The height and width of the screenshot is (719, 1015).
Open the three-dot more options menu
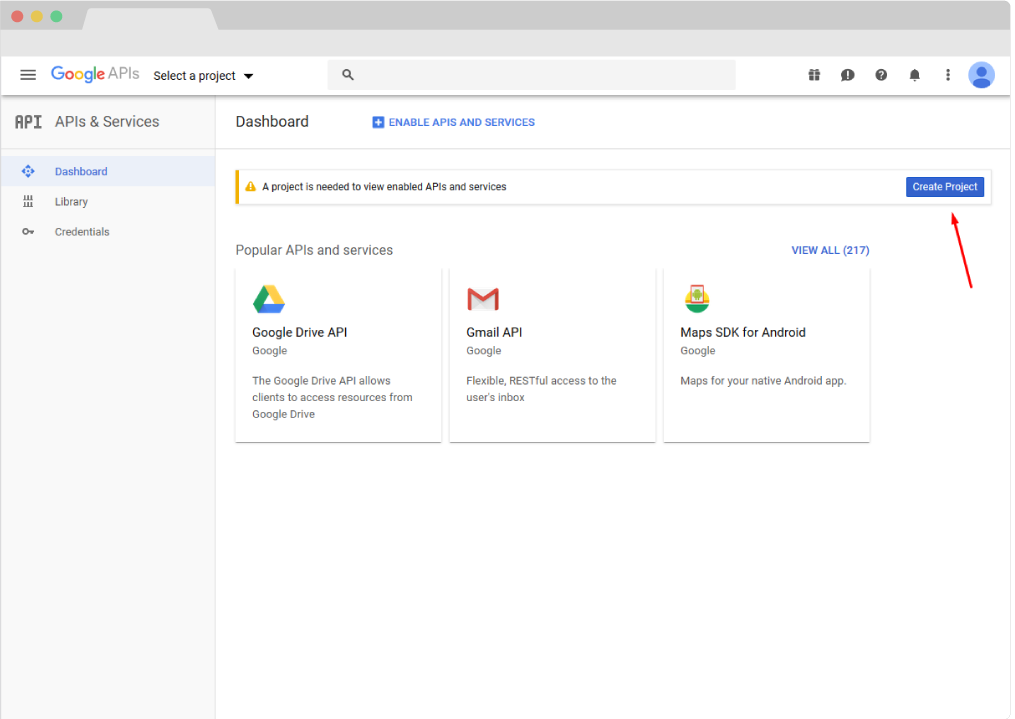(948, 75)
